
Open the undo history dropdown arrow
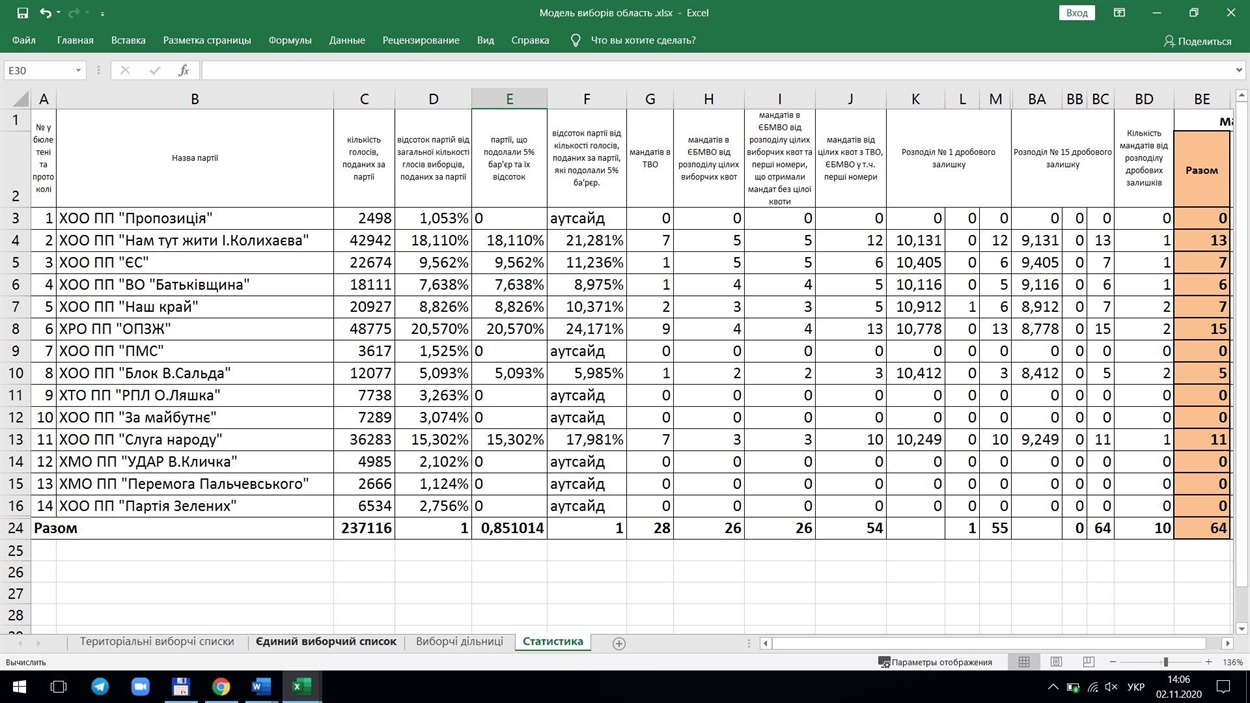pyautogui.click(x=59, y=13)
